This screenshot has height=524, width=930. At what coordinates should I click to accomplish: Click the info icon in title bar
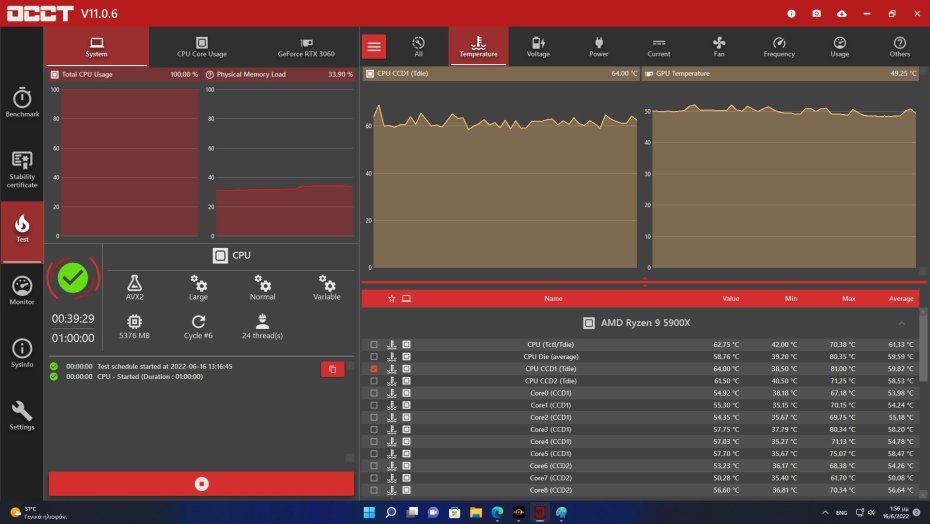coord(791,13)
